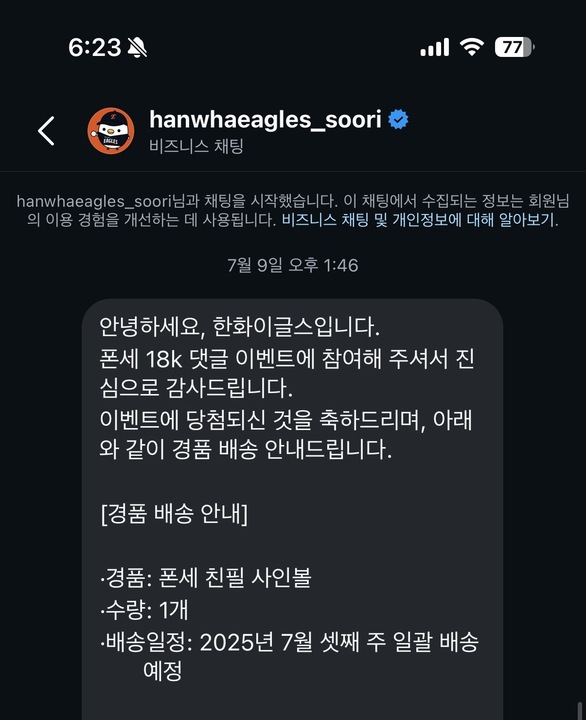Tap the [경품 배송 안내] heading text

(174, 513)
